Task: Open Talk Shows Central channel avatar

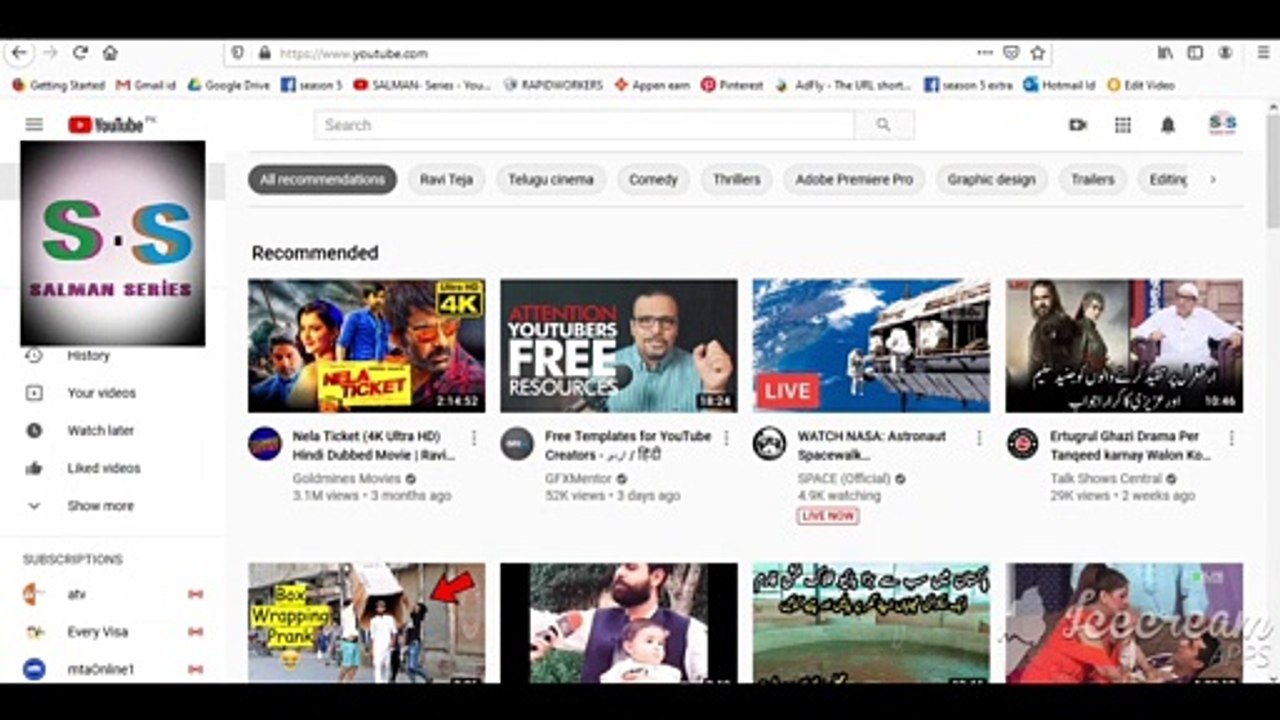Action: 1022,443
